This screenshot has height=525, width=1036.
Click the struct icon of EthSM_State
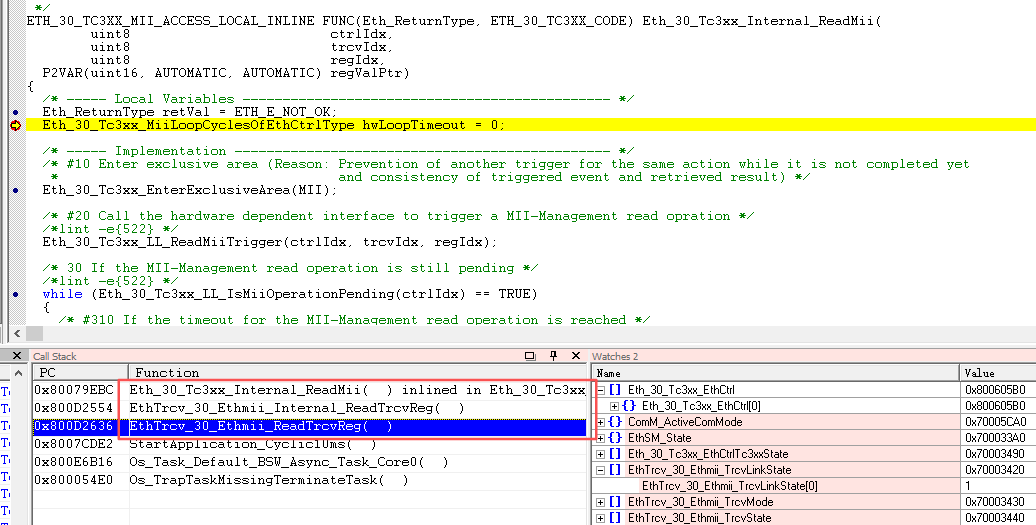coord(615,438)
